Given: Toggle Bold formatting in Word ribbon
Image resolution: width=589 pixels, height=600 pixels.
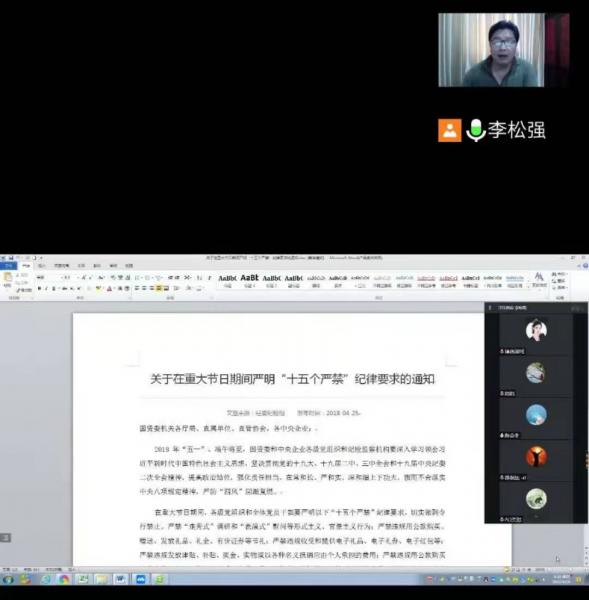Looking at the screenshot, I should pyautogui.click(x=39, y=289).
